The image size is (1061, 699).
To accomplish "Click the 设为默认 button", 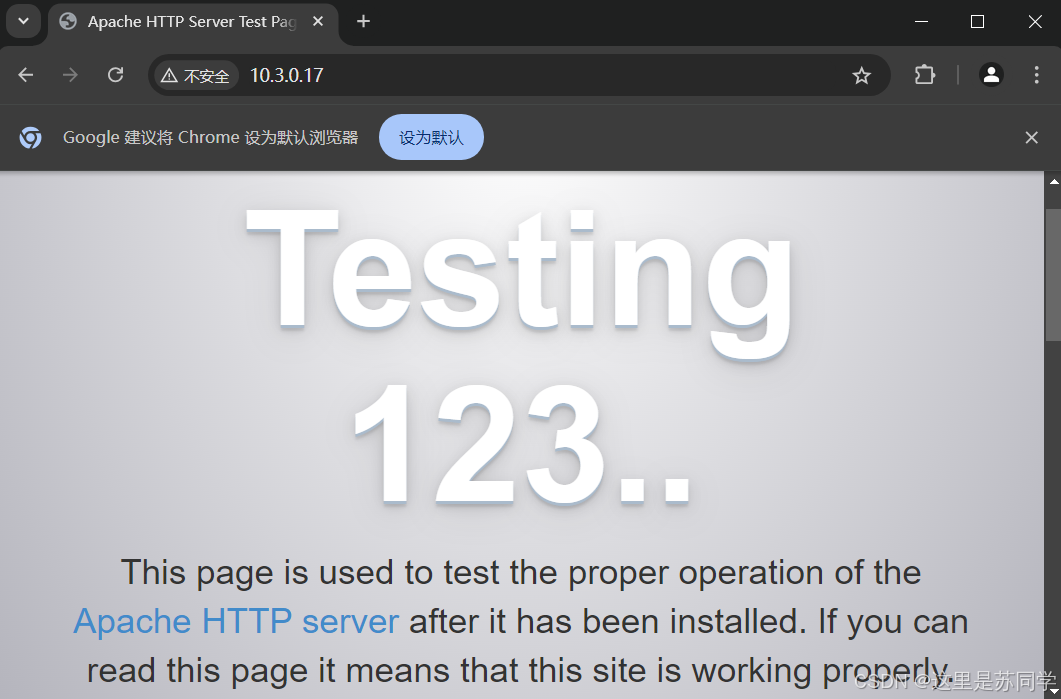I will pos(431,137).
